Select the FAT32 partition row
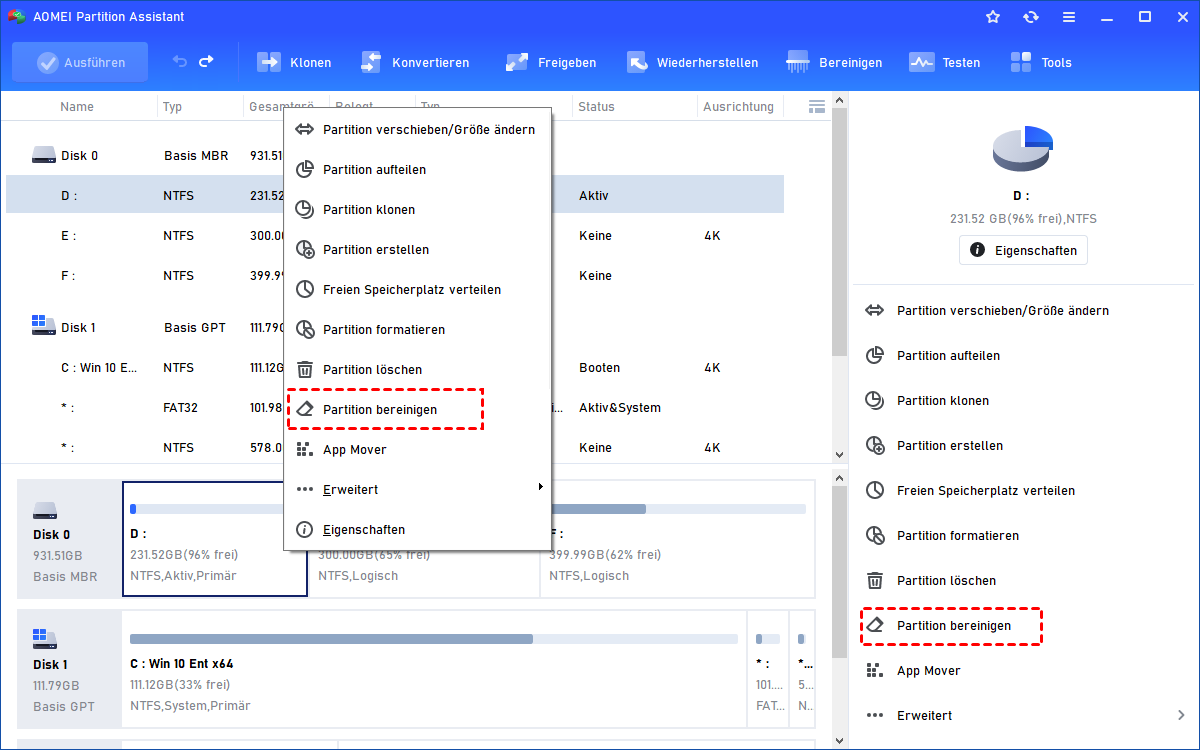The height and width of the screenshot is (750, 1200). point(395,408)
